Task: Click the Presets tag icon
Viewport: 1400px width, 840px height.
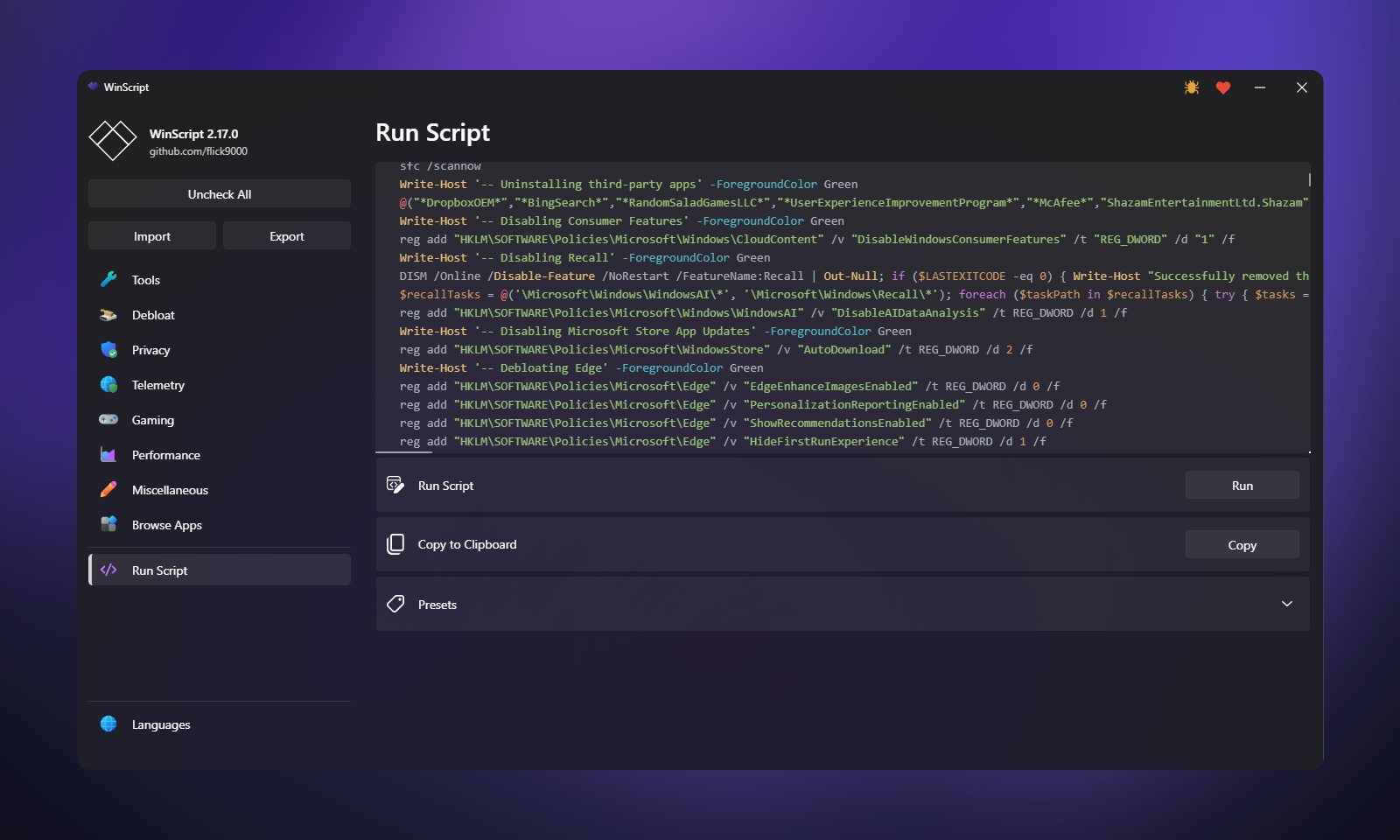Action: (x=395, y=604)
